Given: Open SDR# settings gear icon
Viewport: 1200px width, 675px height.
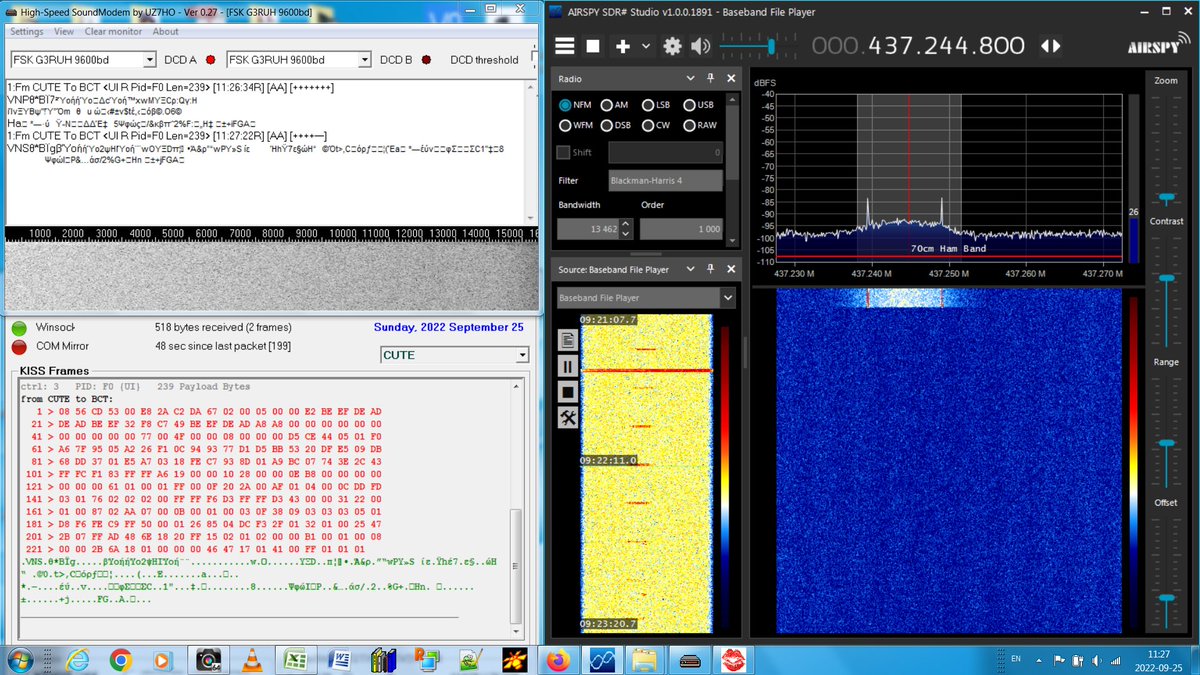Looking at the screenshot, I should pyautogui.click(x=672, y=46).
